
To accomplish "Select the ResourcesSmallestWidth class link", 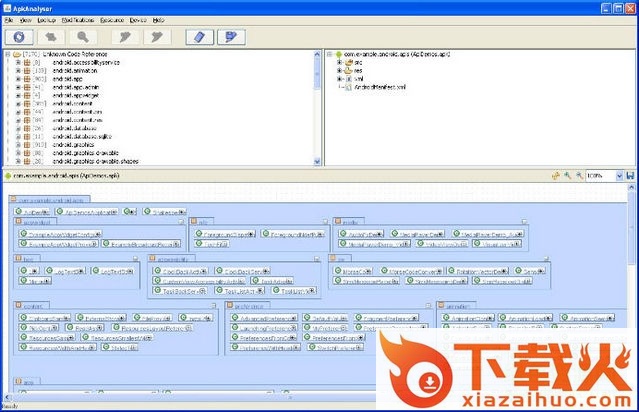I will coord(118,338).
